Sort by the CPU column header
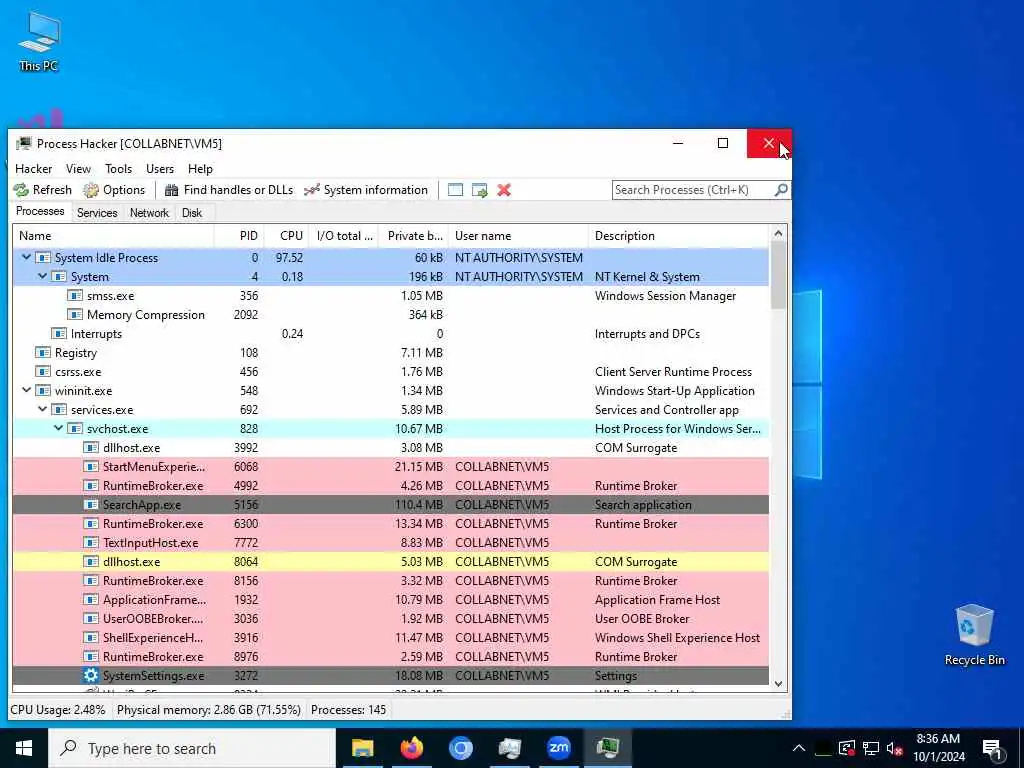1024x768 pixels. (287, 236)
